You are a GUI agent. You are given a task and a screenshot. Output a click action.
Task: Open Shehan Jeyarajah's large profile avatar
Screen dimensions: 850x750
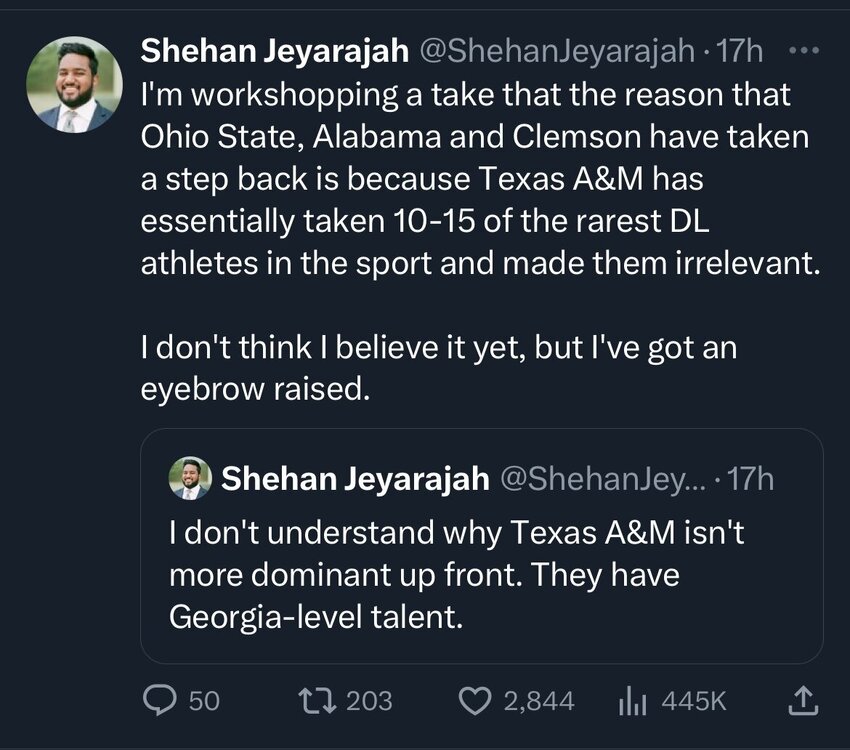tap(75, 86)
